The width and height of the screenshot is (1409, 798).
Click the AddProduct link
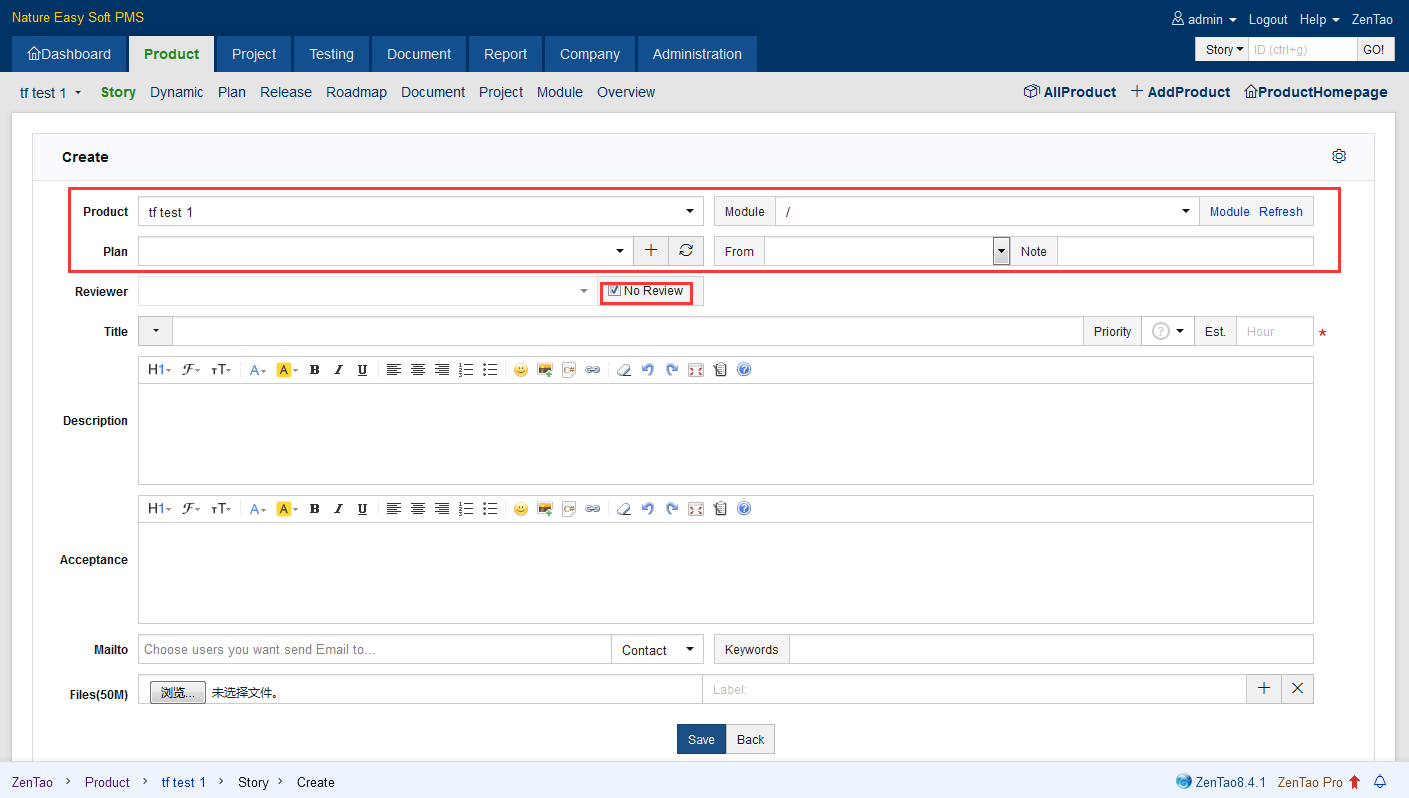[1180, 92]
